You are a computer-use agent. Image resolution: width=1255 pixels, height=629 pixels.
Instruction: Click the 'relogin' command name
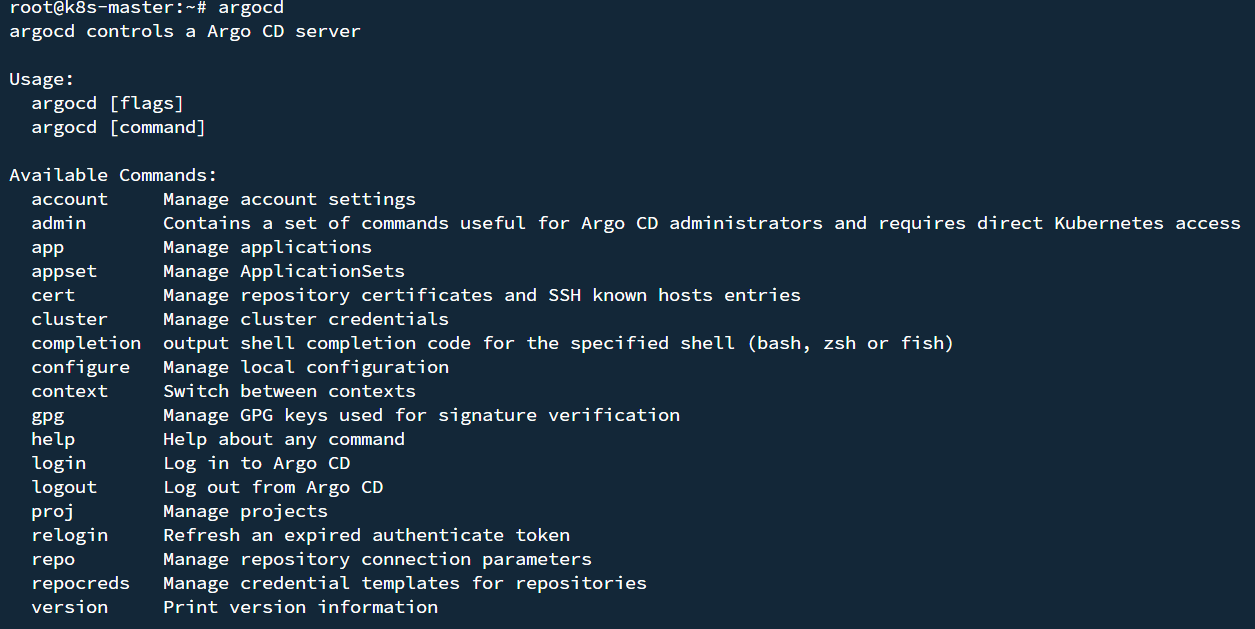(69, 535)
